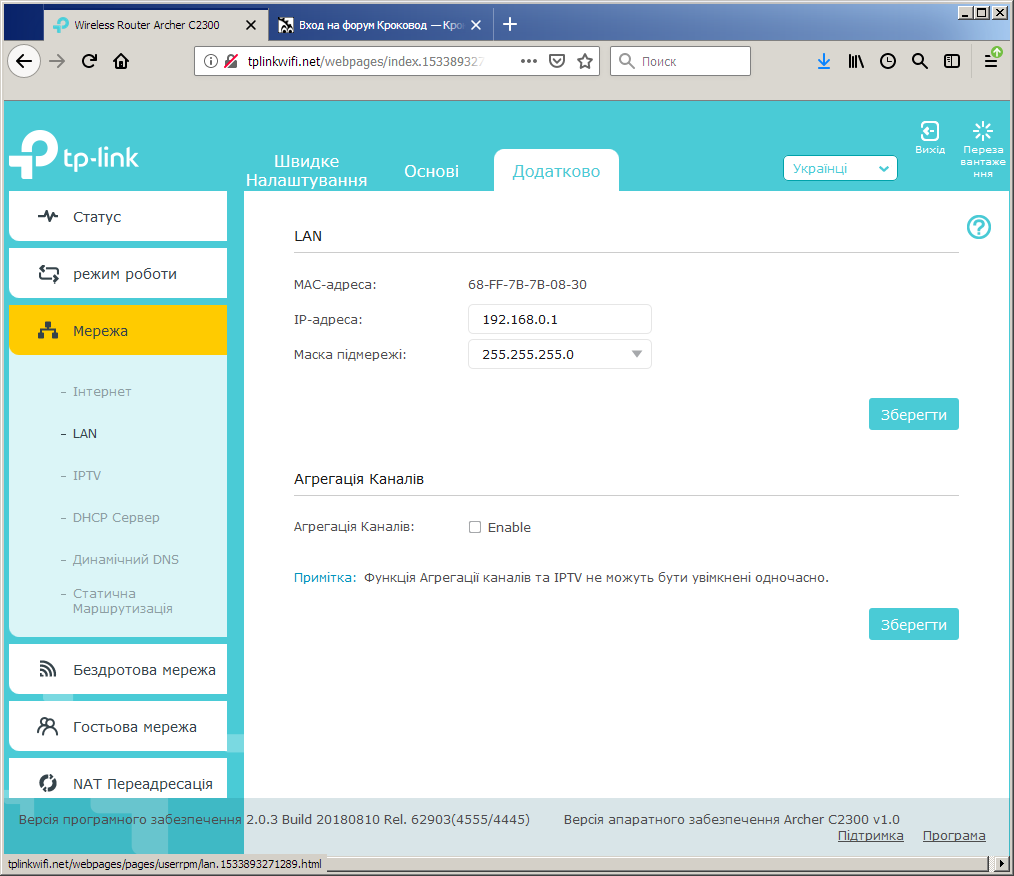Switch to the Основні tab
1014x876 pixels.
coord(431,171)
